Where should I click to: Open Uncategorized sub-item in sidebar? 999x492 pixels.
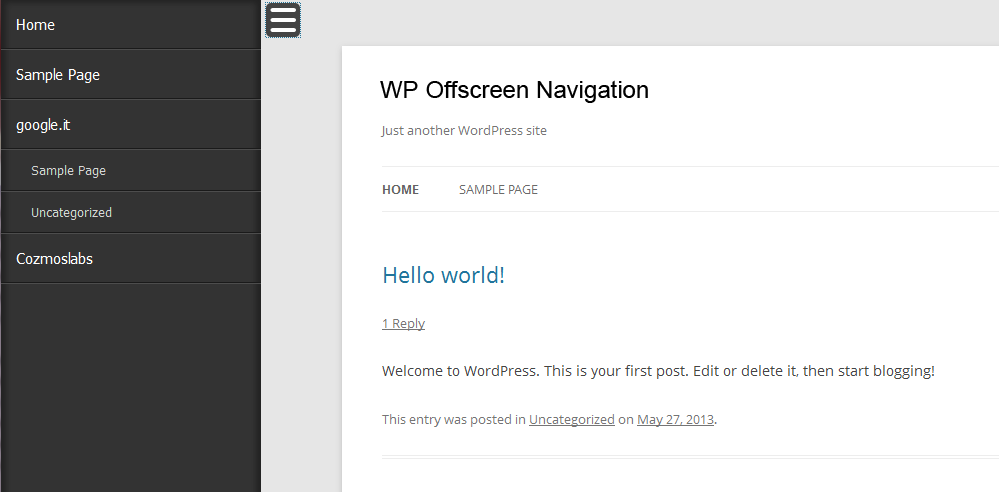(x=131, y=213)
